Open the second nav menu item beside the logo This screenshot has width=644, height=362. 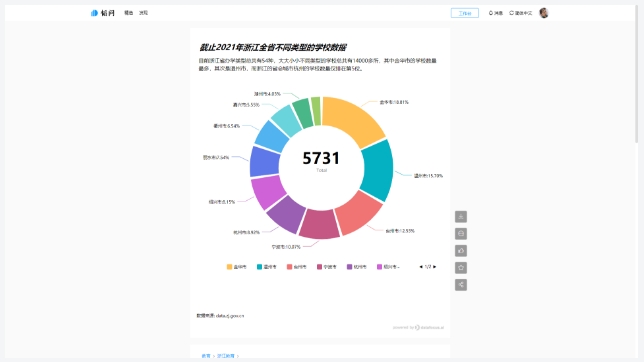(143, 13)
